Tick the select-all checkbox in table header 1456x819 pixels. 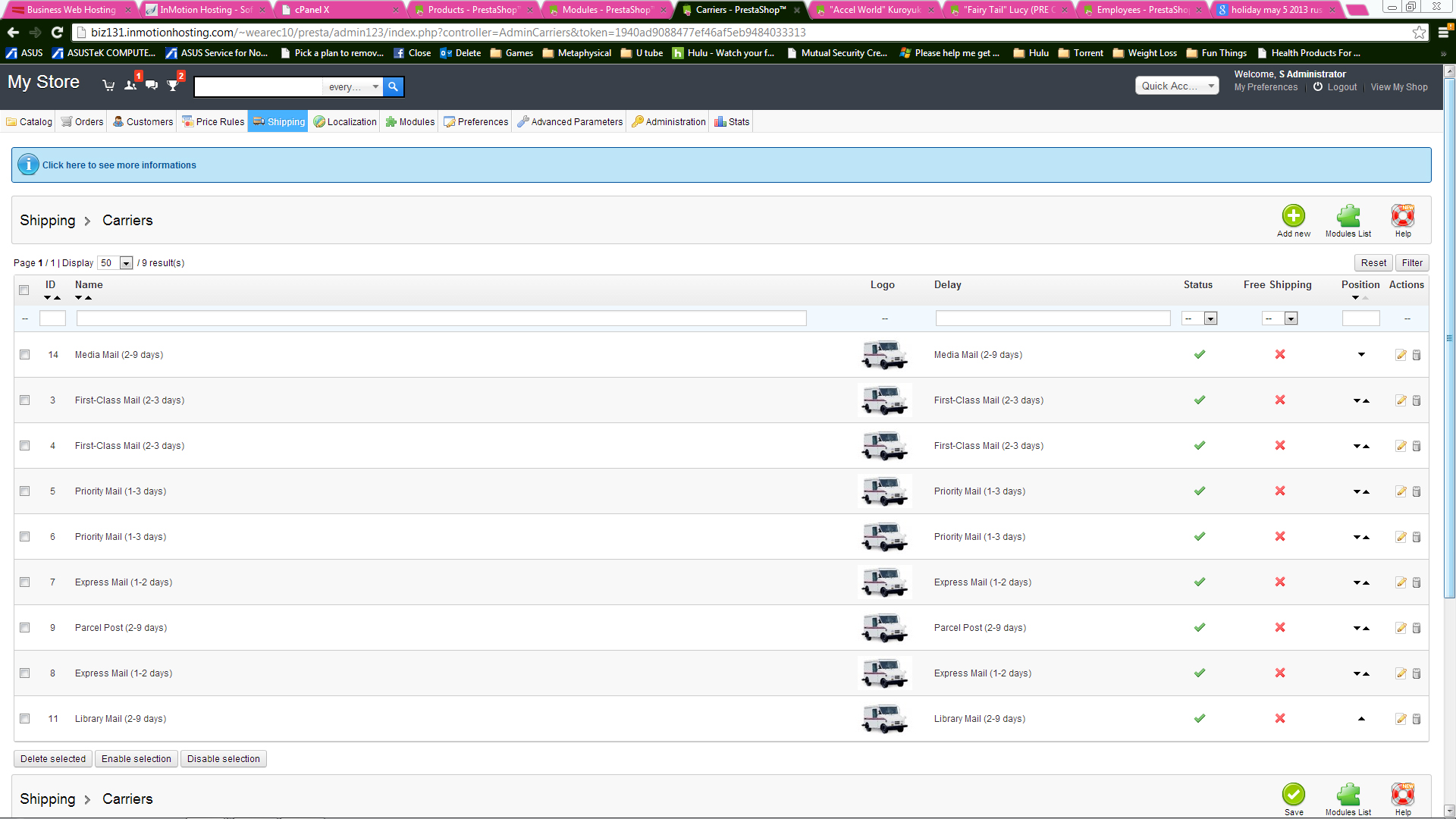[x=24, y=290]
